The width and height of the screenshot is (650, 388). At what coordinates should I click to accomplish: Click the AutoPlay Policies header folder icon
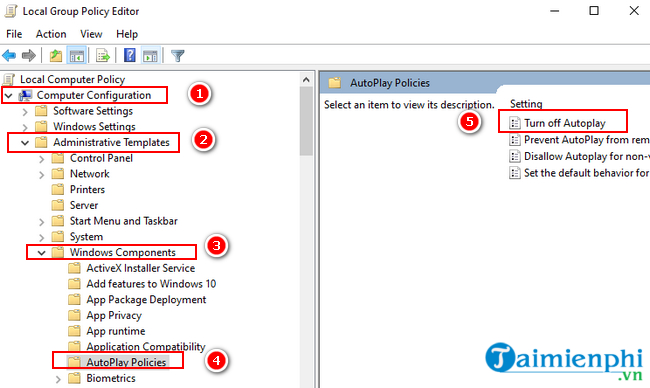[335, 83]
